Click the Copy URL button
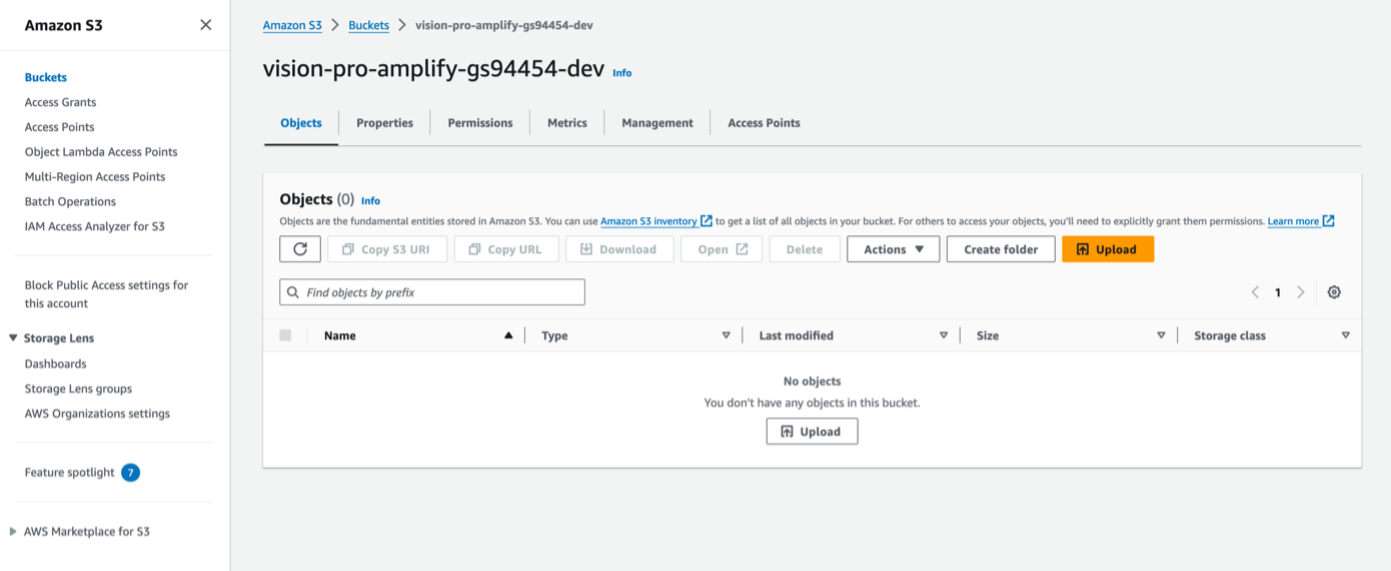Image resolution: width=1391 pixels, height=571 pixels. [506, 249]
